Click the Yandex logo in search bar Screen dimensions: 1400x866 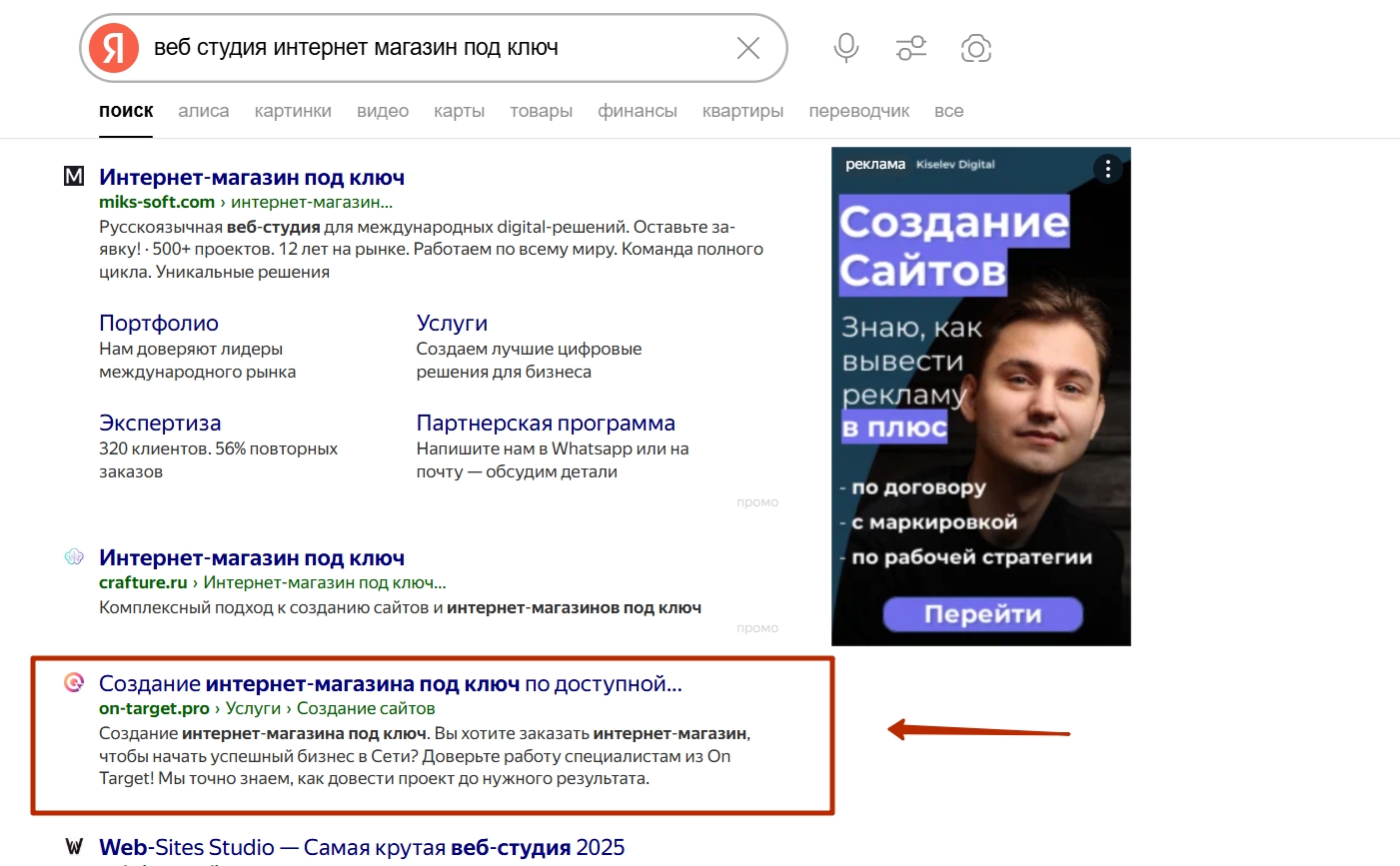[x=114, y=48]
